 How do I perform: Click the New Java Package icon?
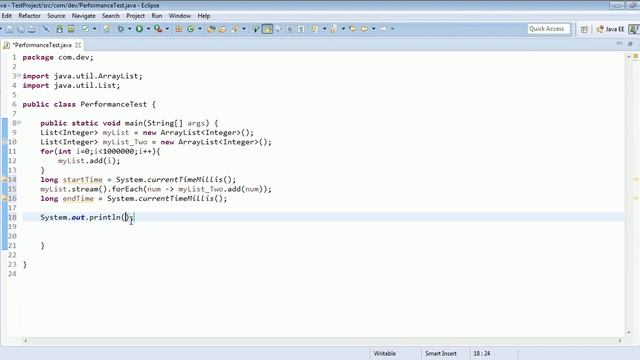pos(178,29)
